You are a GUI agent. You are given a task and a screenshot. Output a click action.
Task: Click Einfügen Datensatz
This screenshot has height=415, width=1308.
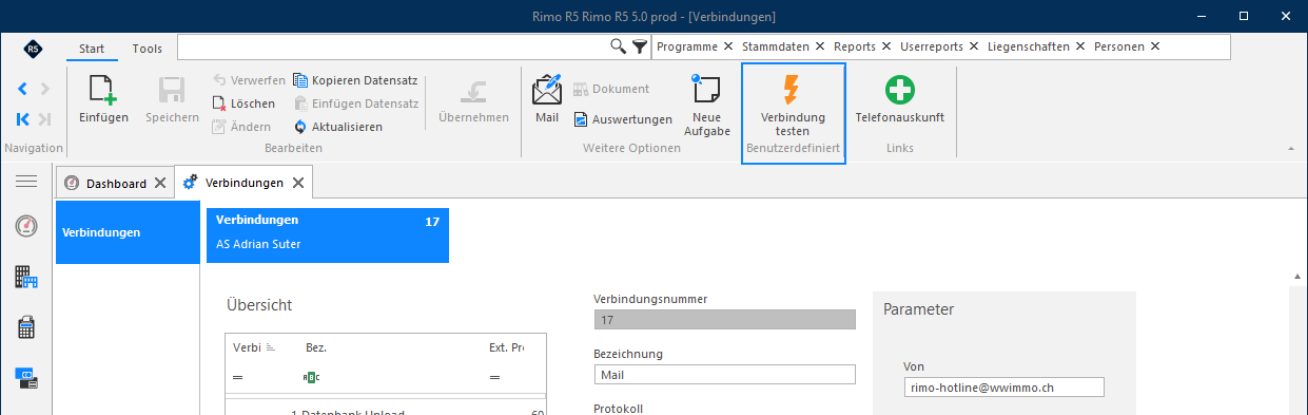click(x=356, y=103)
